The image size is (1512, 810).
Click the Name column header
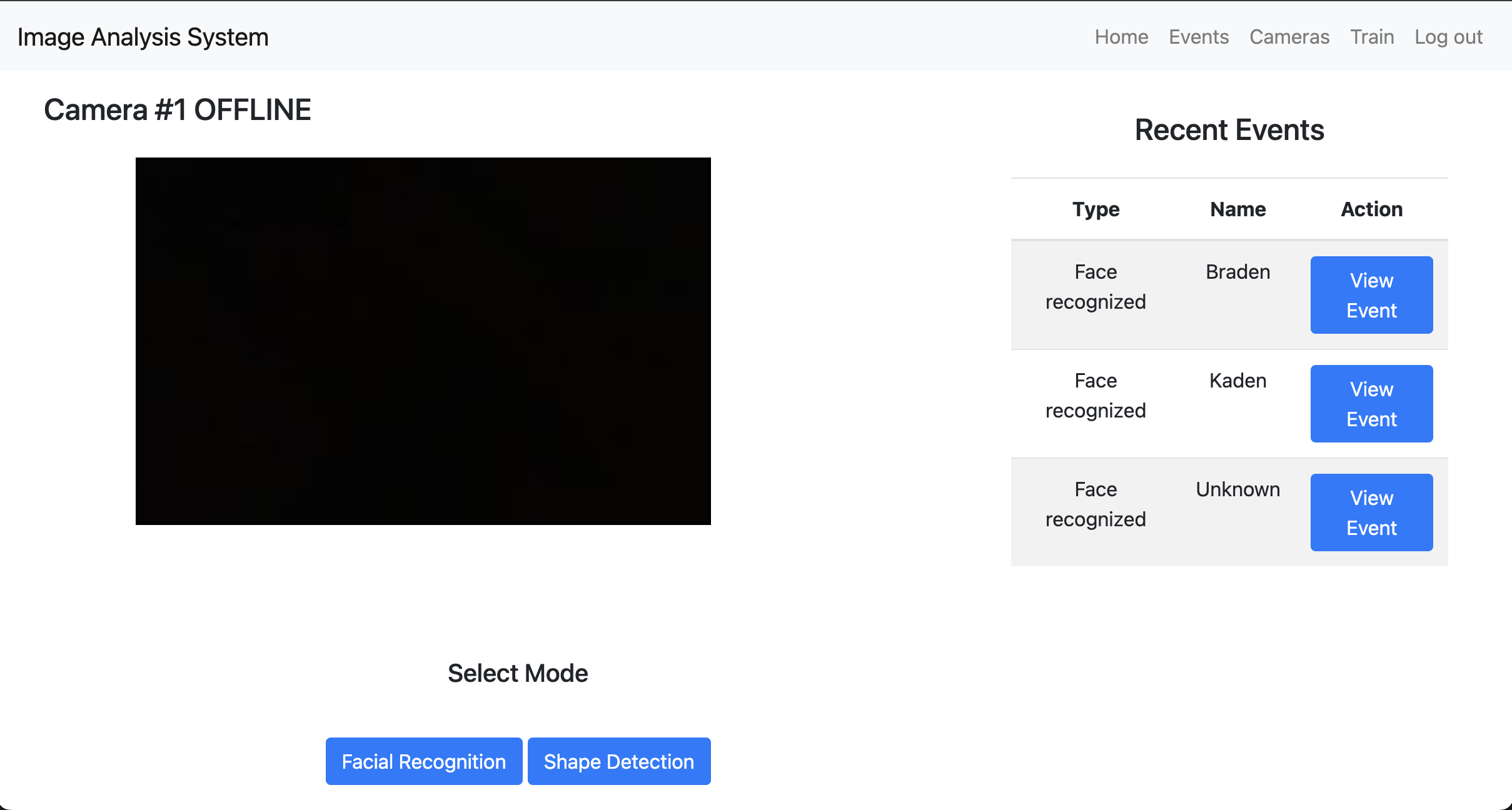[1237, 209]
